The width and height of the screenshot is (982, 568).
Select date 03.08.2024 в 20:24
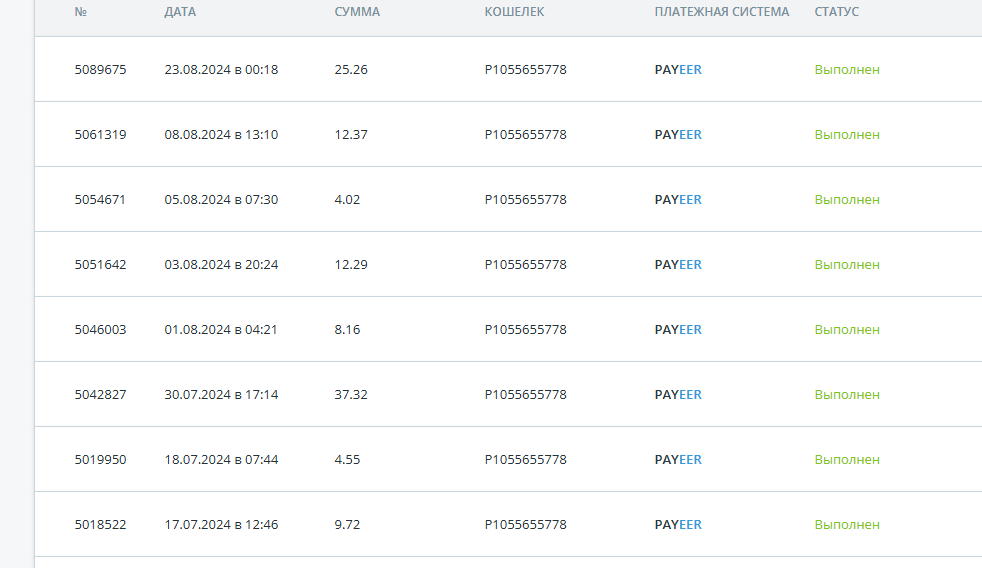click(x=221, y=265)
